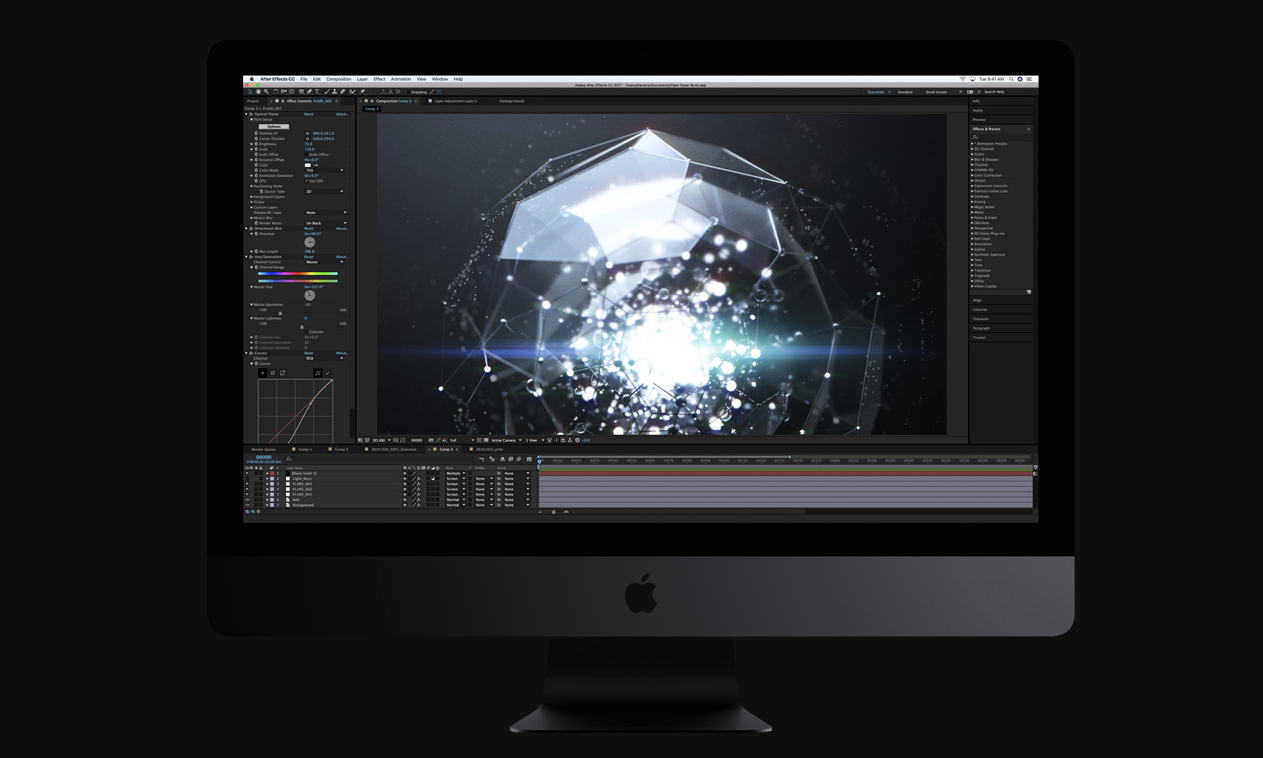Click Reset for the Directional Blur effect
This screenshot has height=758, width=1263.
(x=309, y=228)
